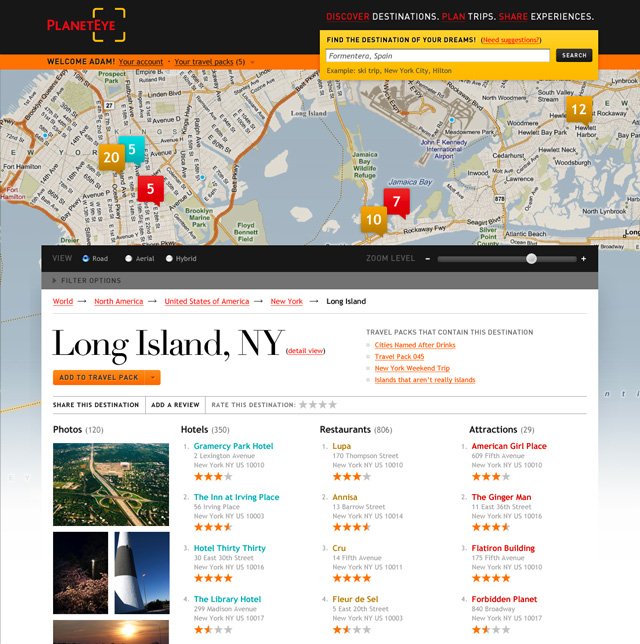Click the teal map marker labeled 5
This screenshot has height=644, width=640.
point(132,149)
